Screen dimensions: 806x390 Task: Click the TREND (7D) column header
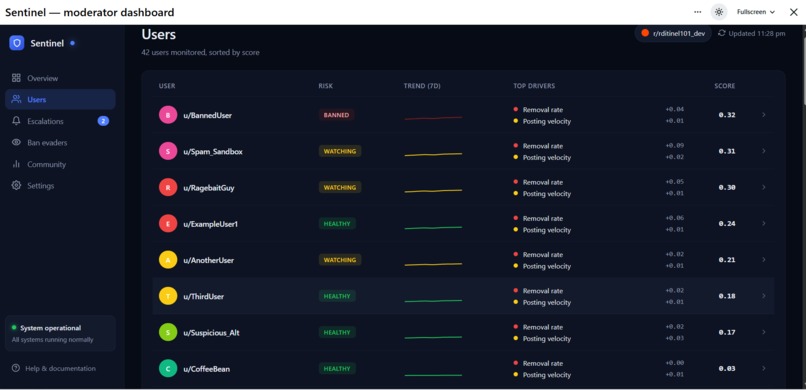(x=422, y=86)
